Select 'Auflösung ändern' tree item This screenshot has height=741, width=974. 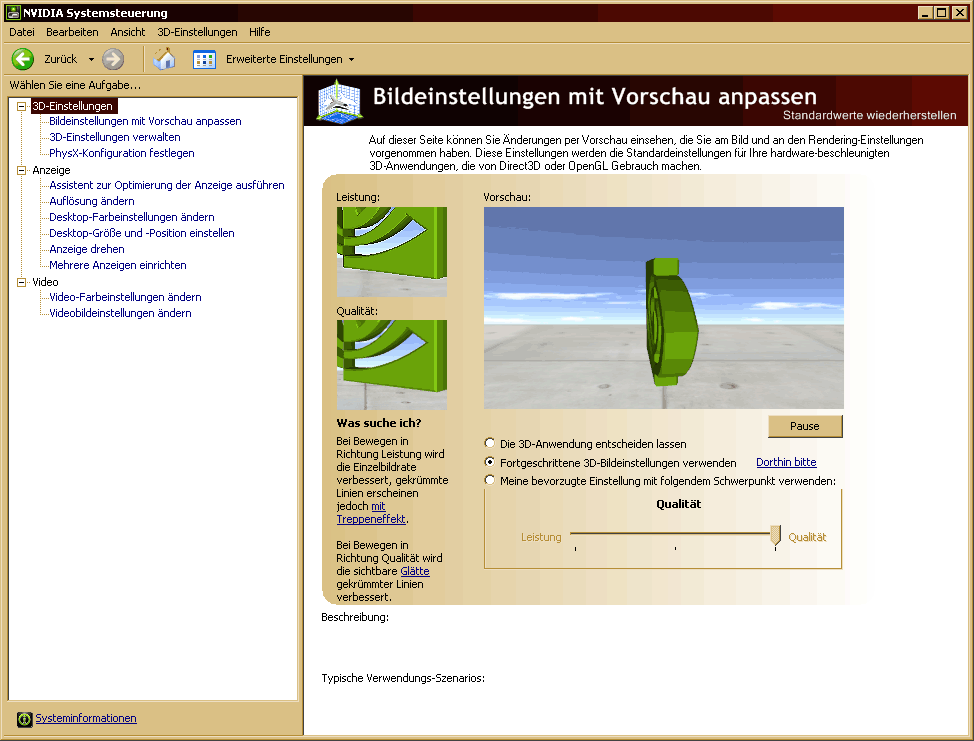point(92,201)
